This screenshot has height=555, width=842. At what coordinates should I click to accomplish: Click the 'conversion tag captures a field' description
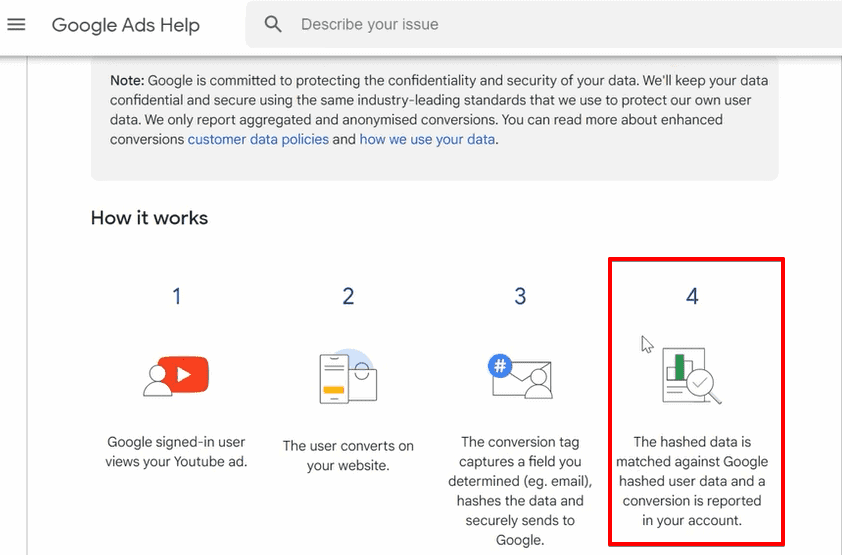tap(520, 491)
